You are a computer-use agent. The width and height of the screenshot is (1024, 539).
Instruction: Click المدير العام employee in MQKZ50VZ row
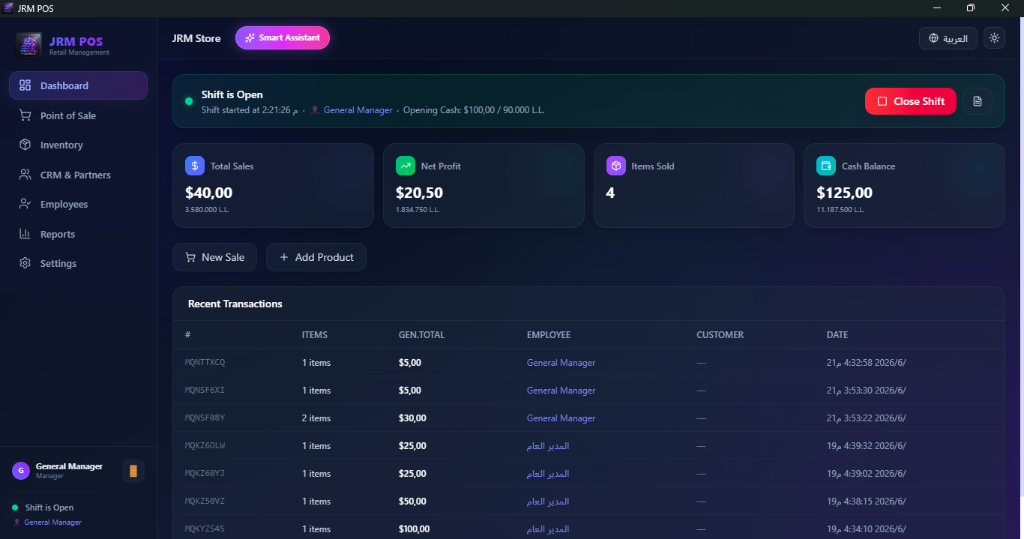tap(548, 501)
